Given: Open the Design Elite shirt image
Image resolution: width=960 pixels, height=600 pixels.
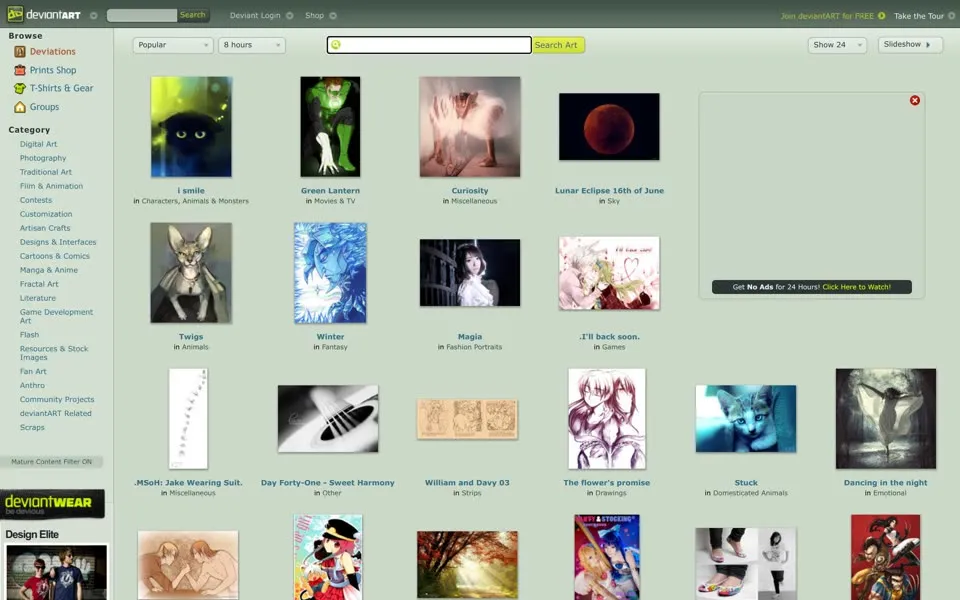Looking at the screenshot, I should point(56,572).
